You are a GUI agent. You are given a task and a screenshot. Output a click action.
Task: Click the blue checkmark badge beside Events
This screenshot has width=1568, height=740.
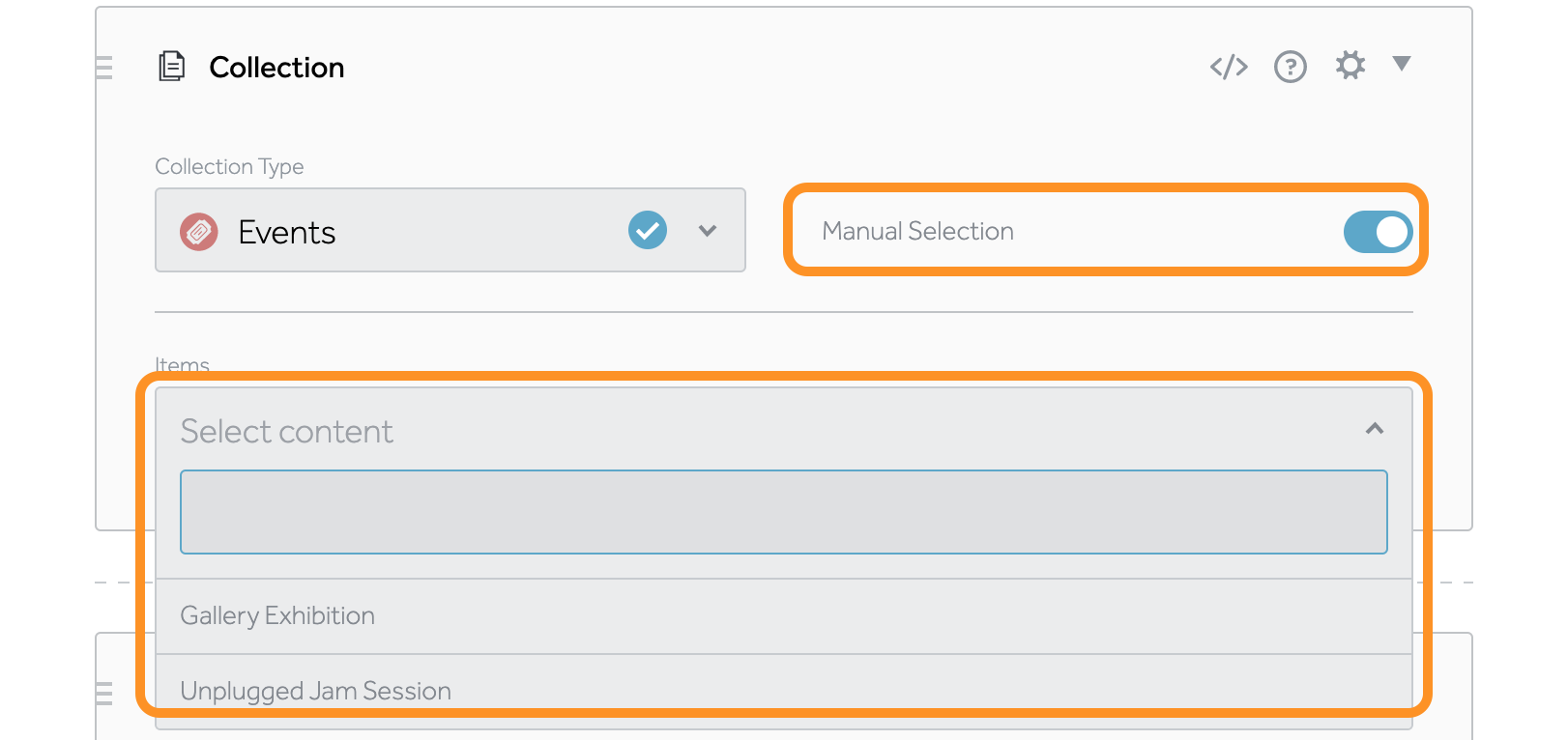pos(648,230)
